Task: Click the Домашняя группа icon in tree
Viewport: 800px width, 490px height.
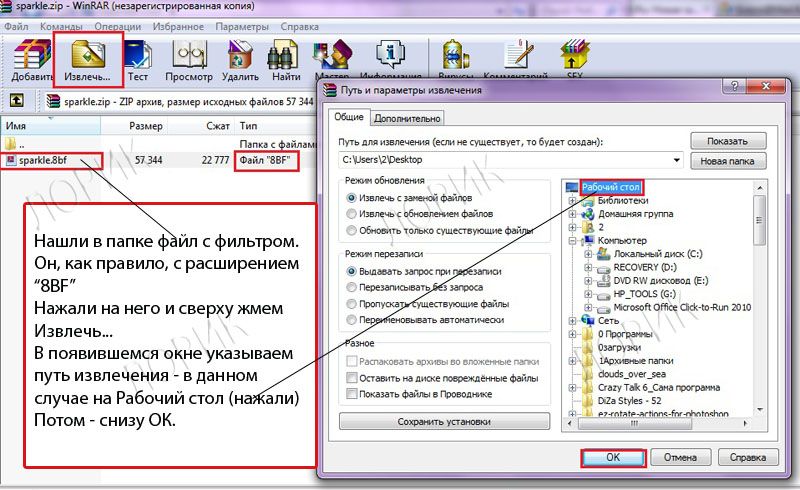Action: [x=588, y=214]
